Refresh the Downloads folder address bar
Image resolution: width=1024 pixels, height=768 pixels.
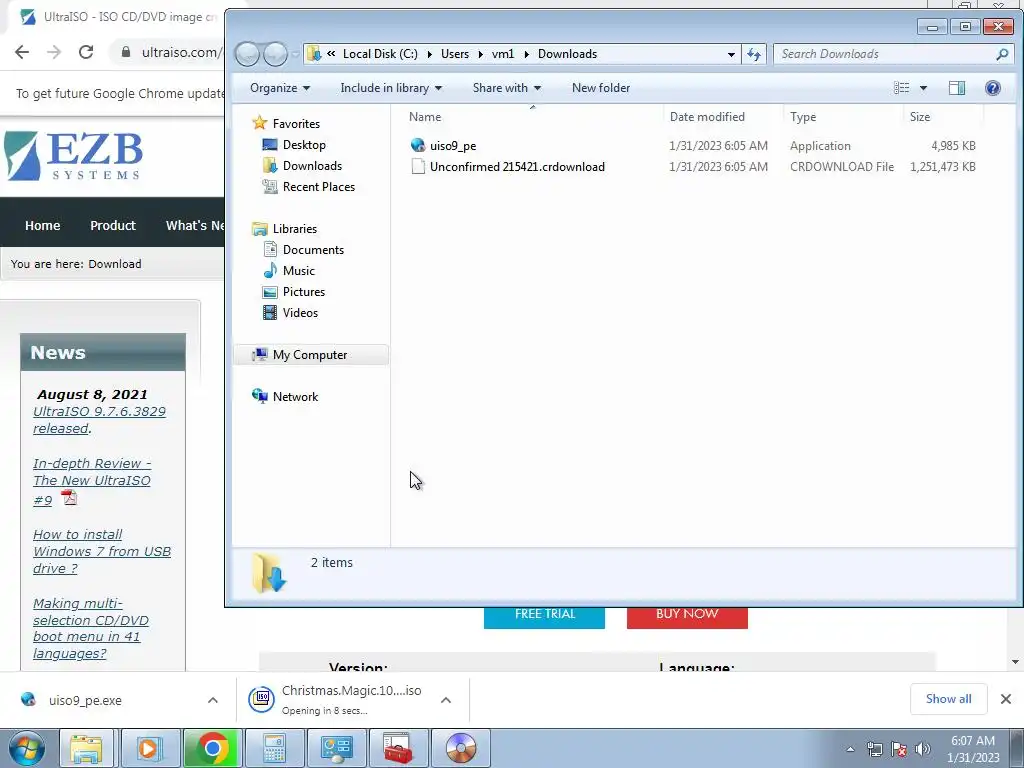point(754,54)
